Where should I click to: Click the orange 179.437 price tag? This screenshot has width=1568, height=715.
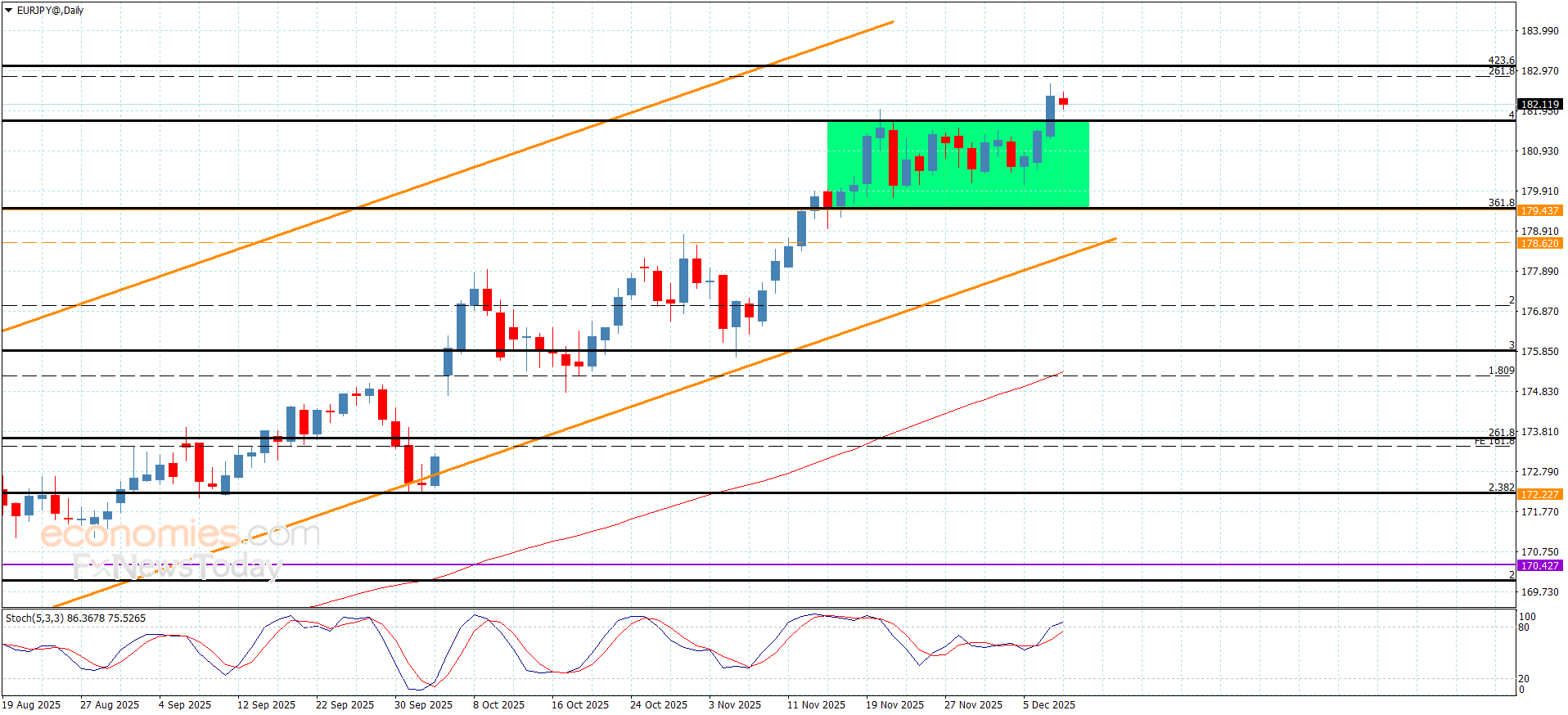tap(1539, 210)
